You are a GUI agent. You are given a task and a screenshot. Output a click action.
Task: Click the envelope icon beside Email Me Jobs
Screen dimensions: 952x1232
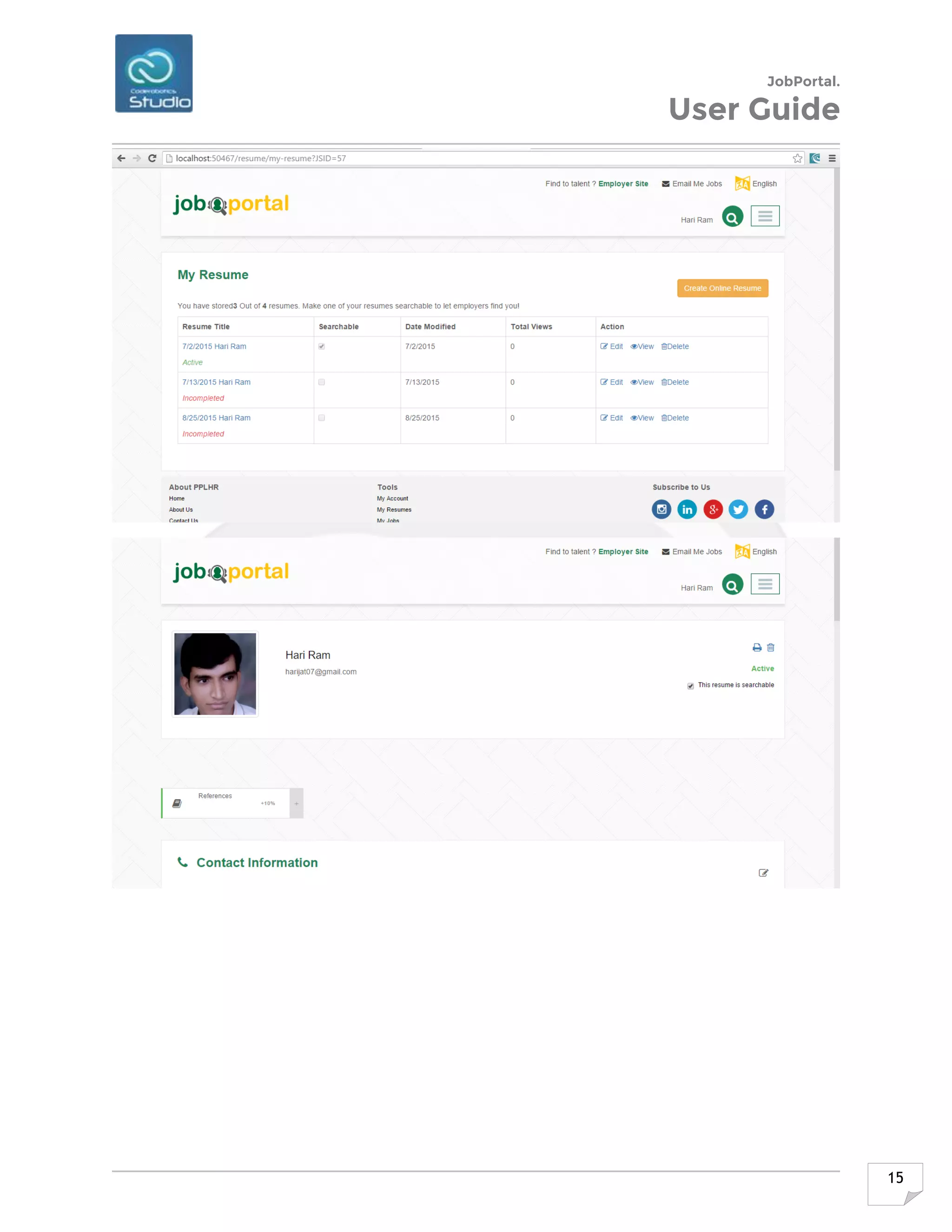point(666,184)
